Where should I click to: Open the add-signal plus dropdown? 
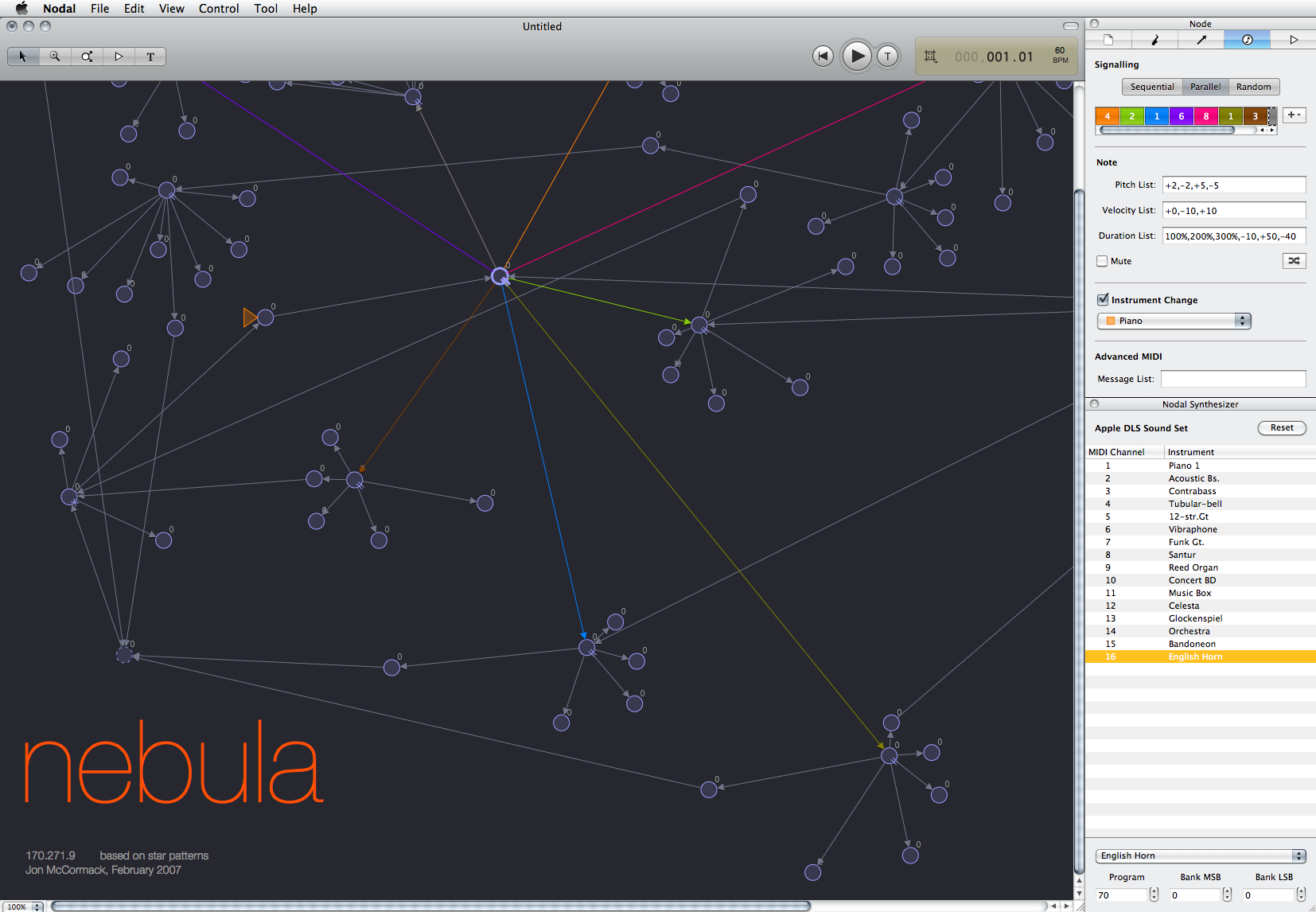click(1294, 115)
